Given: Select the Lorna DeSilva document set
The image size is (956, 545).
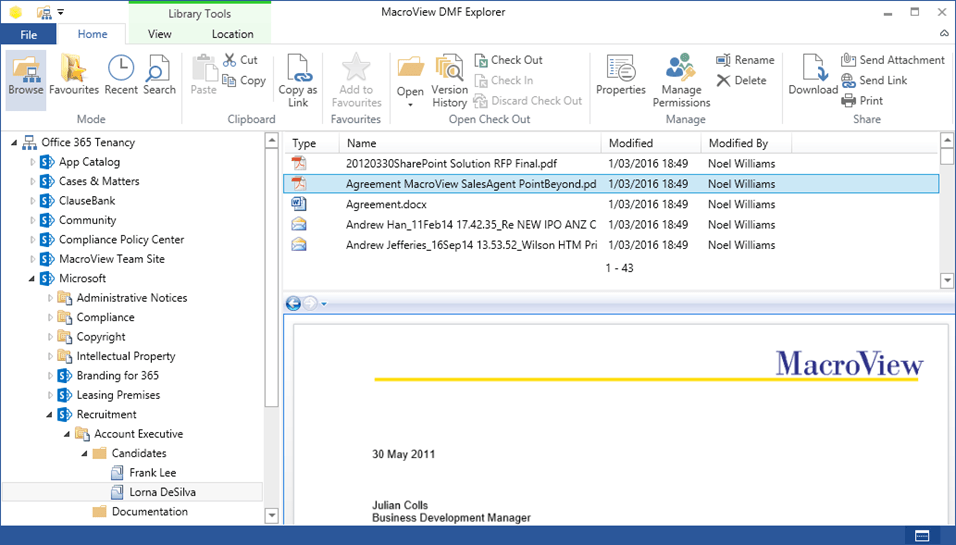Looking at the screenshot, I should pyautogui.click(x=162, y=492).
